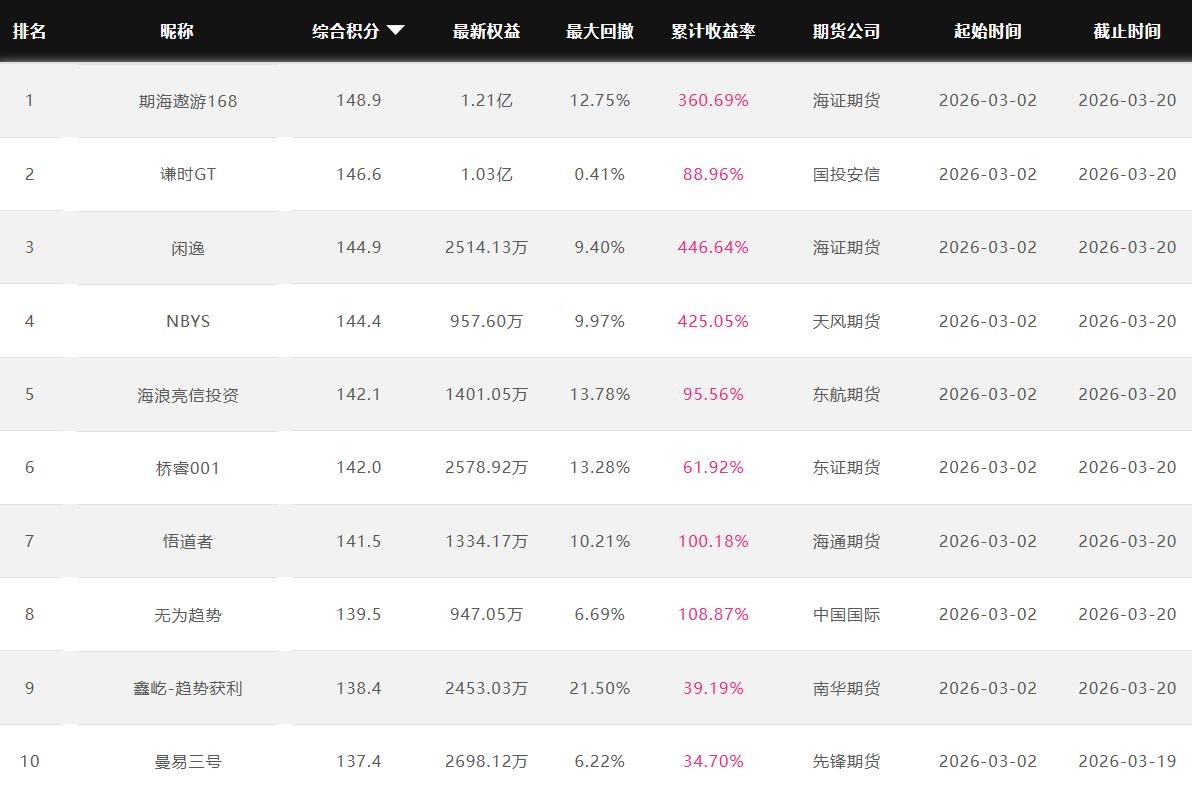Sort by 综合积分 column header
Screen dimensions: 1192x795
[346, 31]
